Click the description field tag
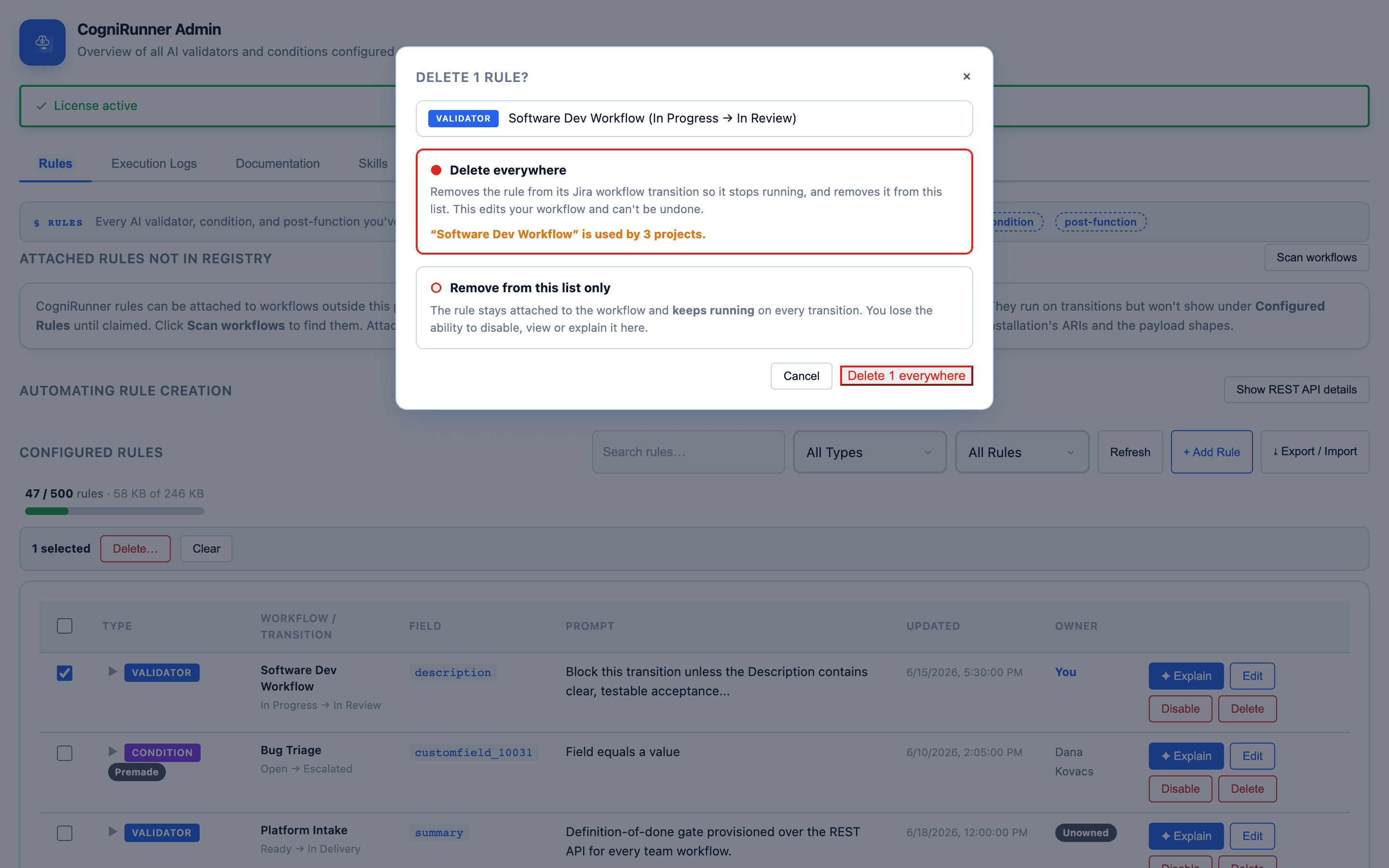Screen dimensions: 1389x868 (453, 672)
